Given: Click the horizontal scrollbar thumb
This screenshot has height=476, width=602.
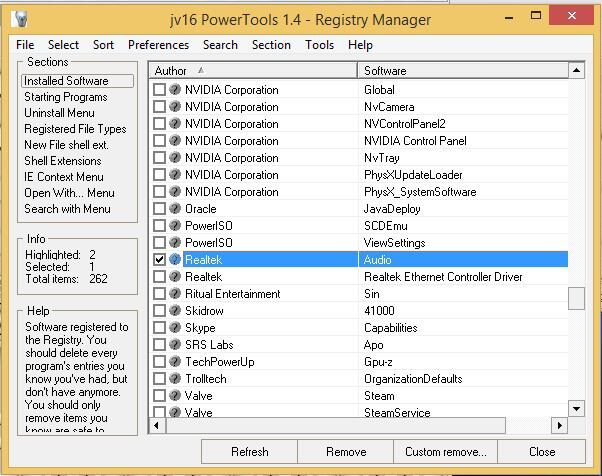Looking at the screenshot, I should click(x=336, y=425).
